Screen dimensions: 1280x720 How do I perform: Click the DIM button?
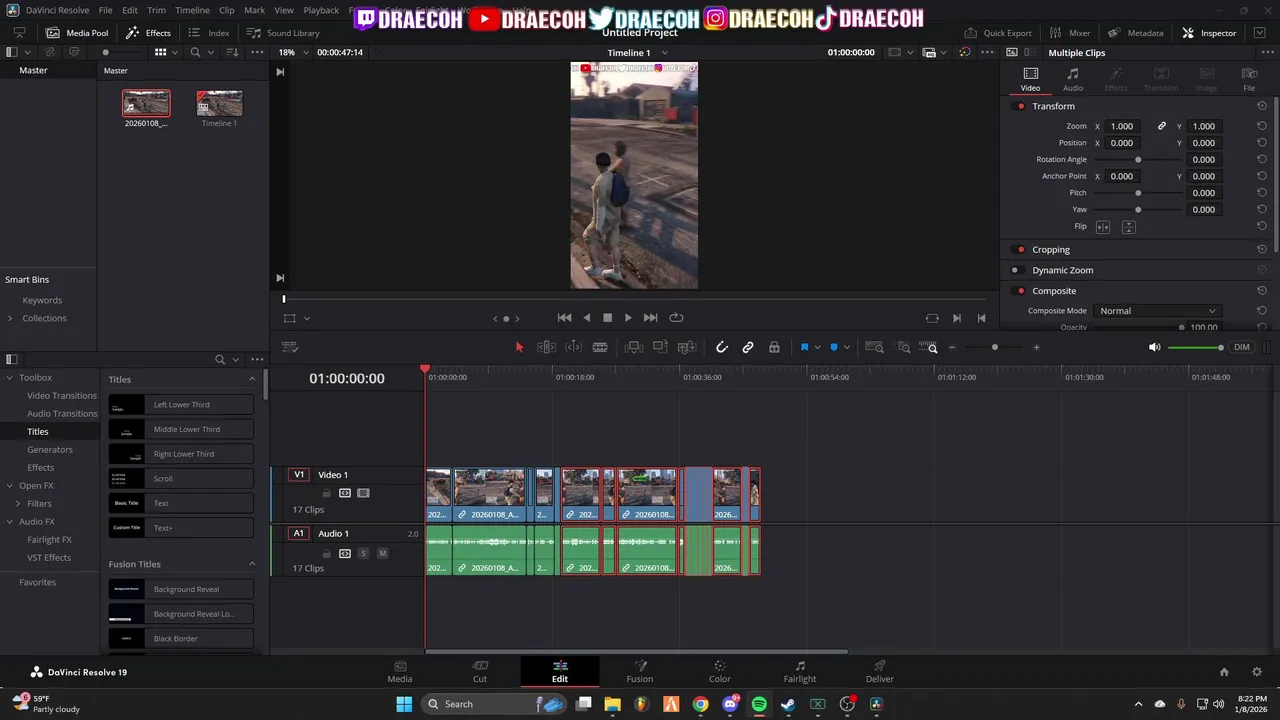pos(1242,347)
